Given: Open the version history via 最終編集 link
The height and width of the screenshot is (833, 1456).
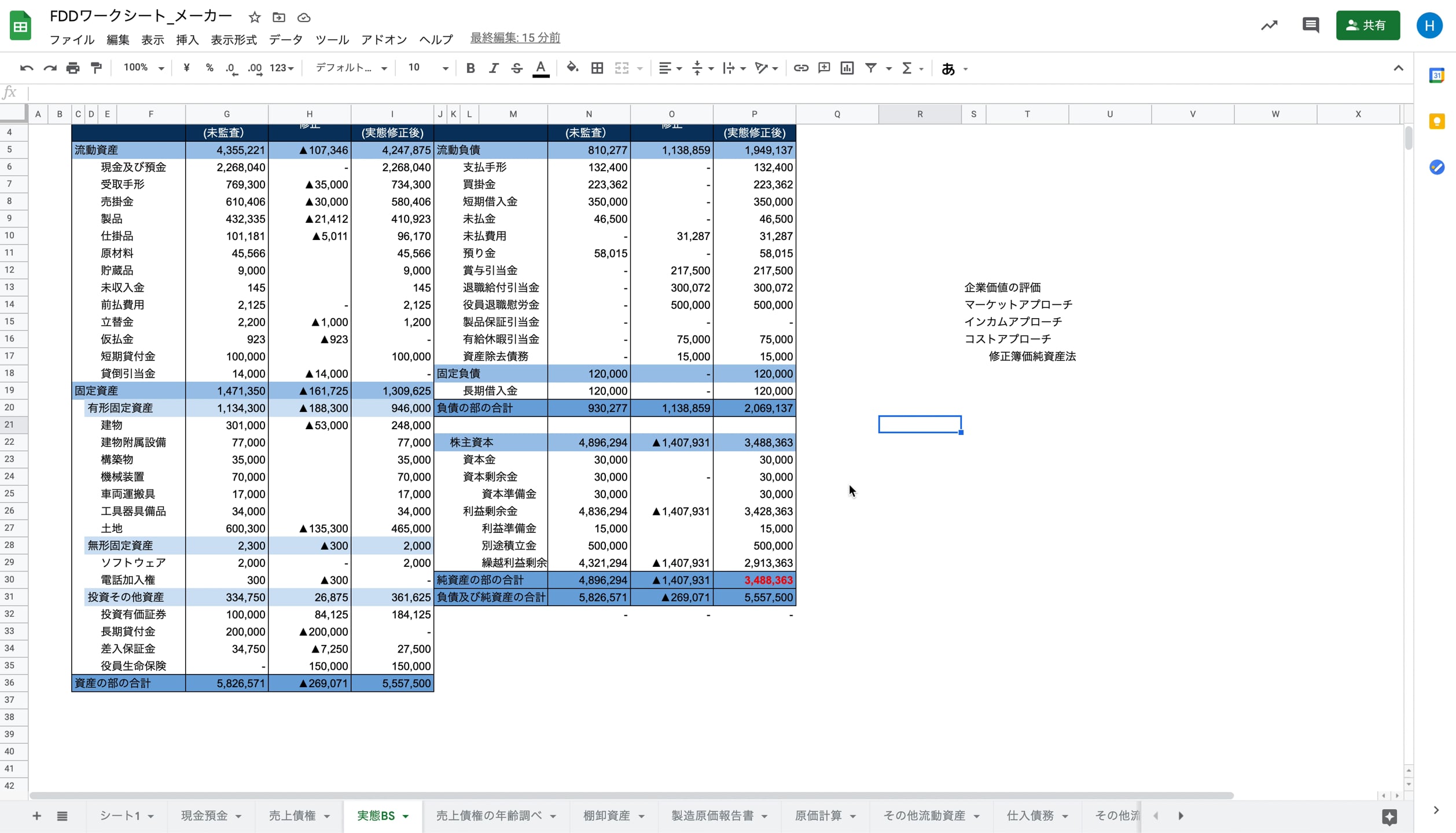Looking at the screenshot, I should click(x=514, y=38).
